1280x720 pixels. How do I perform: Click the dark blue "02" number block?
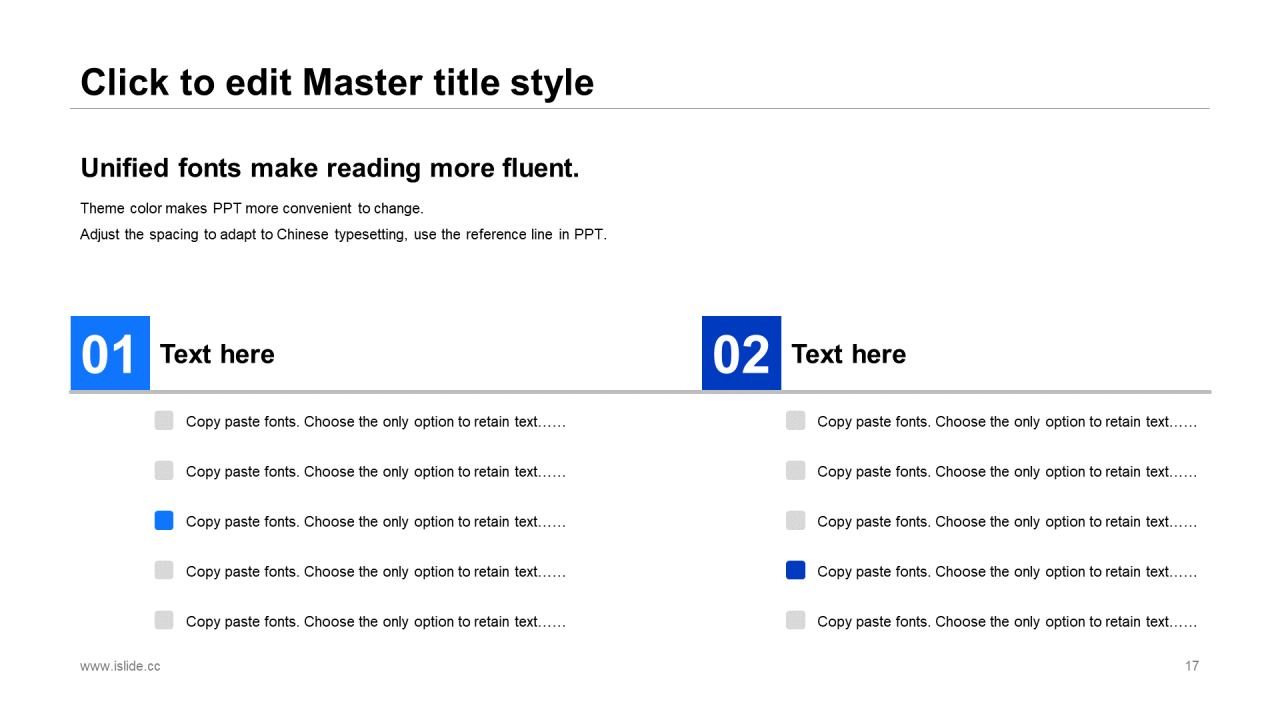point(741,353)
